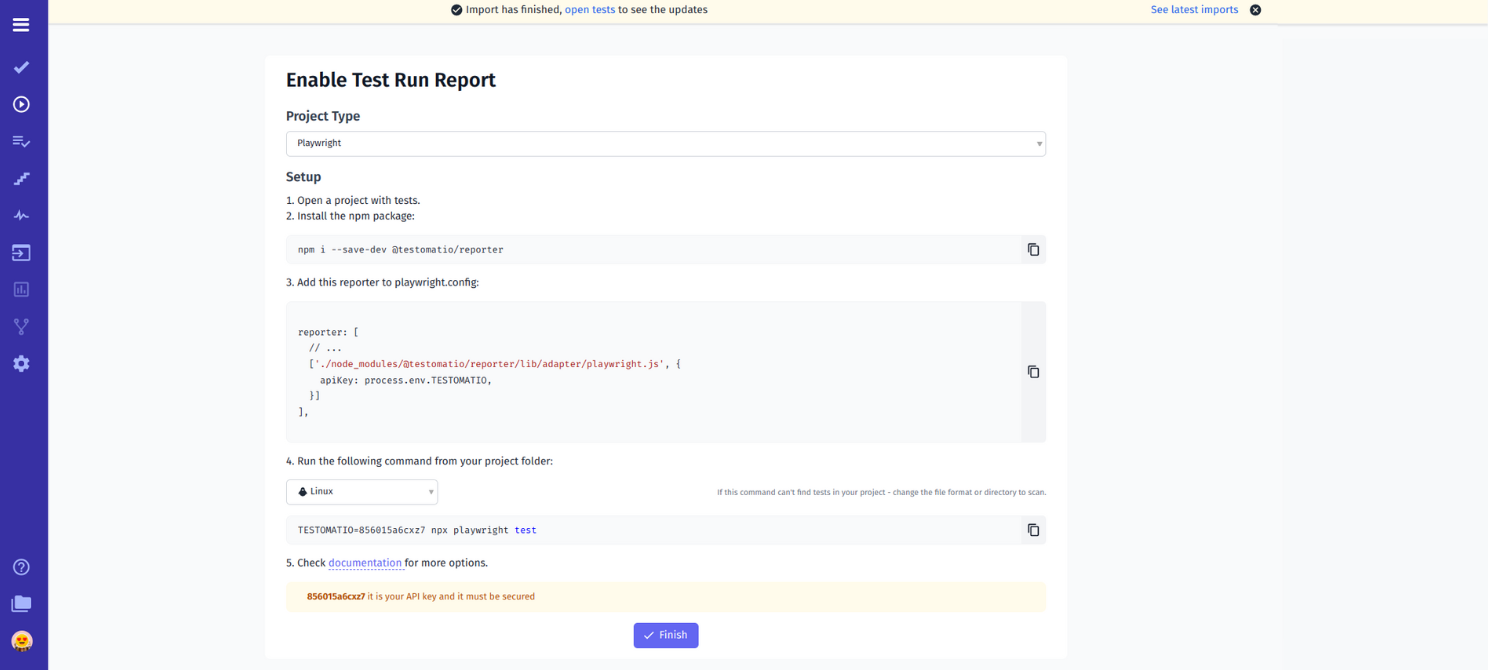Viewport: 1488px width, 670px height.
Task: Click the emoji avatar at sidebar bottom
Action: point(21,641)
